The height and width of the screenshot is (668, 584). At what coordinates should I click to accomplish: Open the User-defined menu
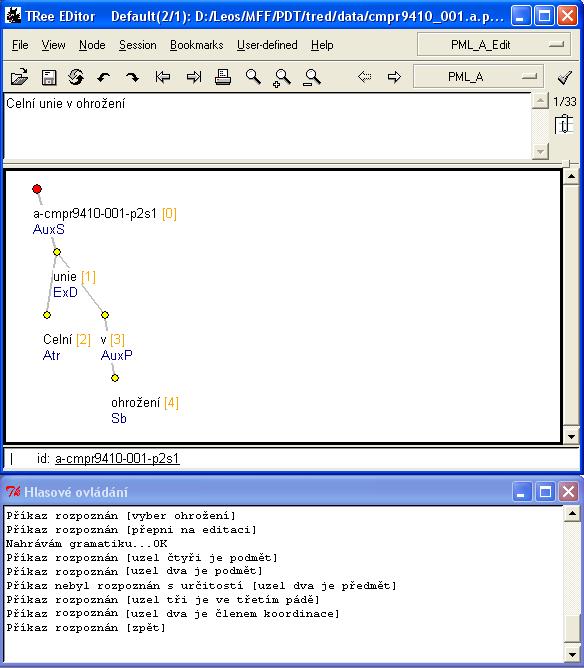pos(267,45)
